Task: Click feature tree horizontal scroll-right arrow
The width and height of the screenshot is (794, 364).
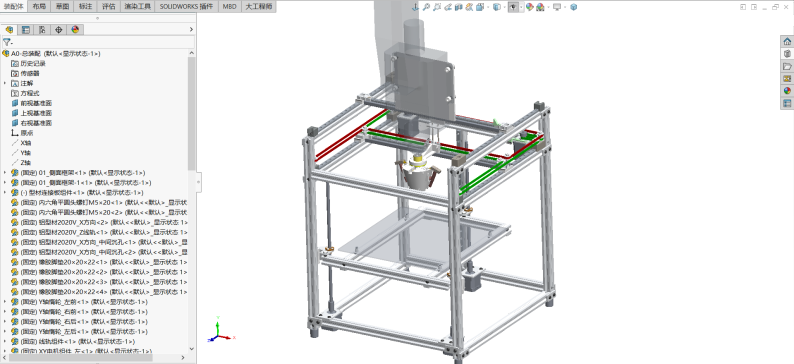Action: 184,357
